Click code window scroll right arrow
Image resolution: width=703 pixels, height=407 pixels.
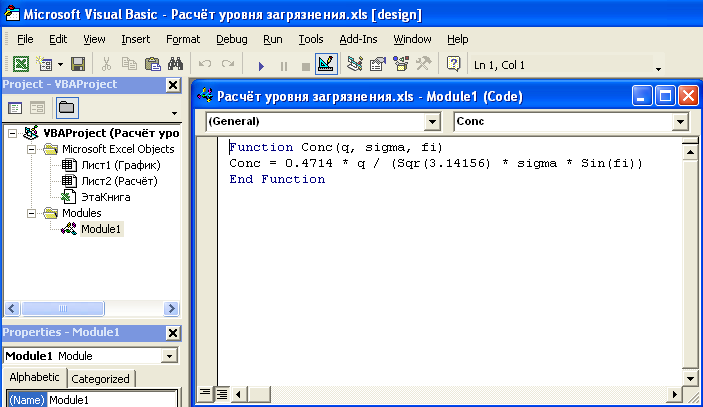(674, 394)
